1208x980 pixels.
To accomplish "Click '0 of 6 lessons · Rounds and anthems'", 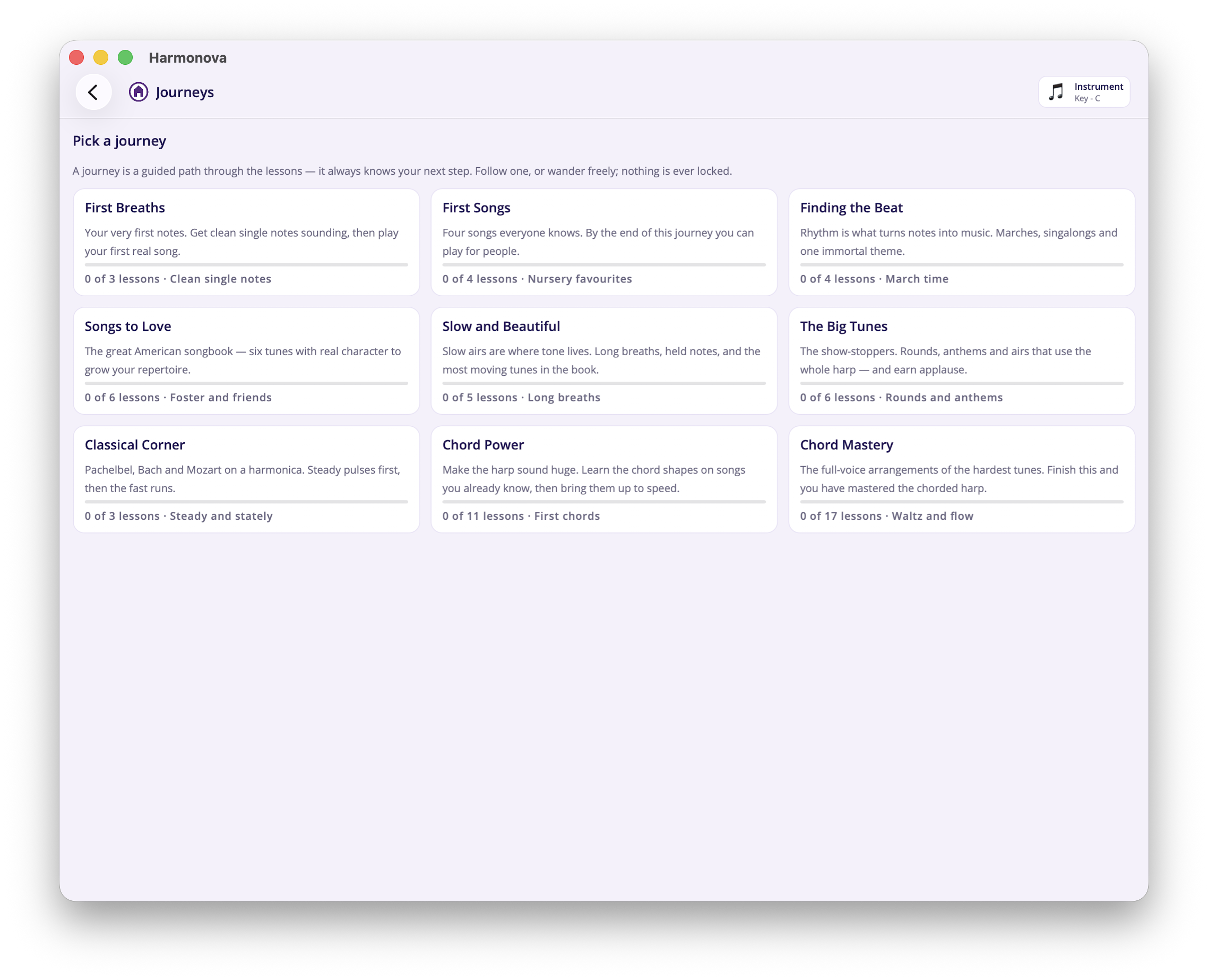I will [x=901, y=398].
